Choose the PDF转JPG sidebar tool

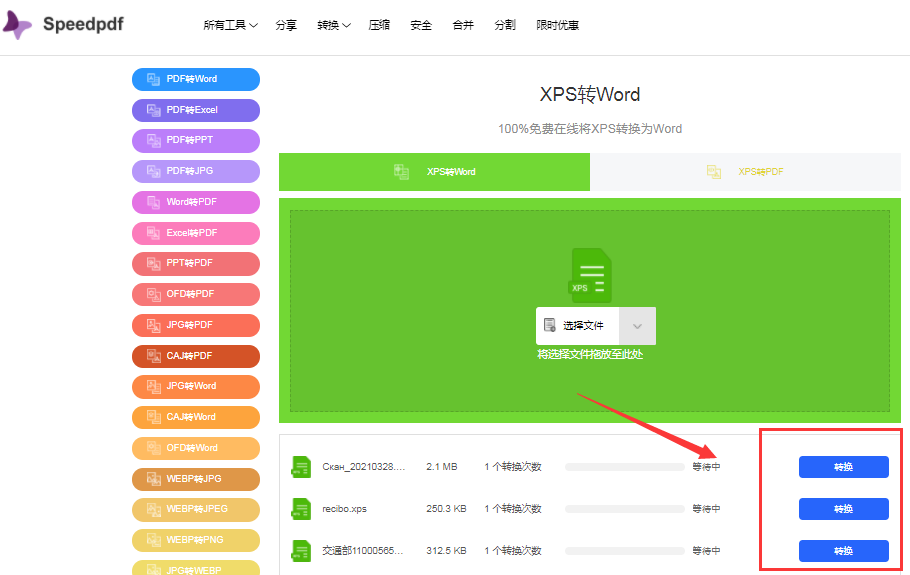tap(196, 171)
